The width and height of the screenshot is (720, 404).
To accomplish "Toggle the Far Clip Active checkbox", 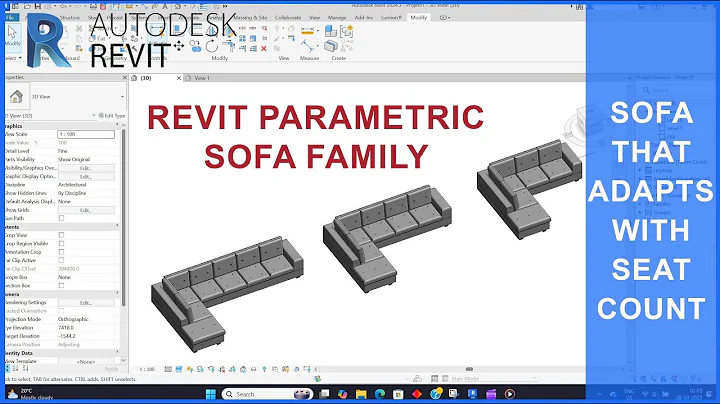I will (x=61, y=260).
